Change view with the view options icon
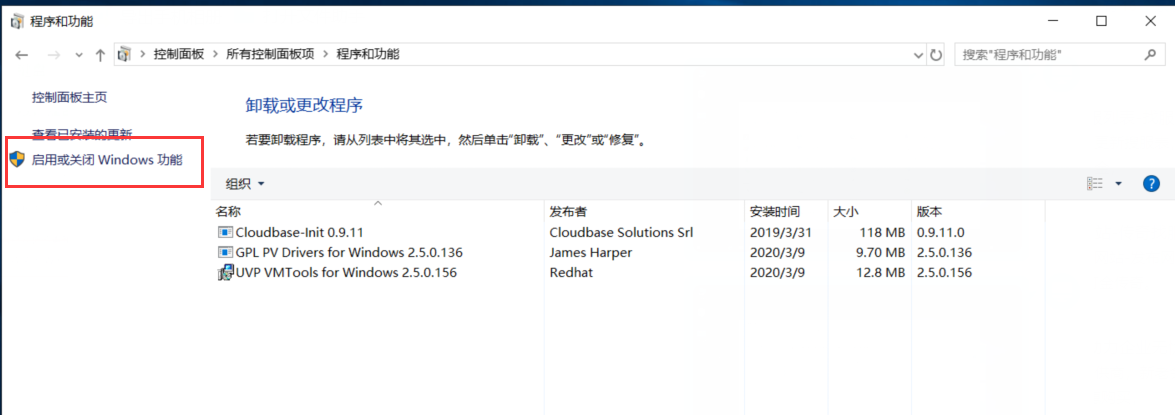 pos(1095,184)
